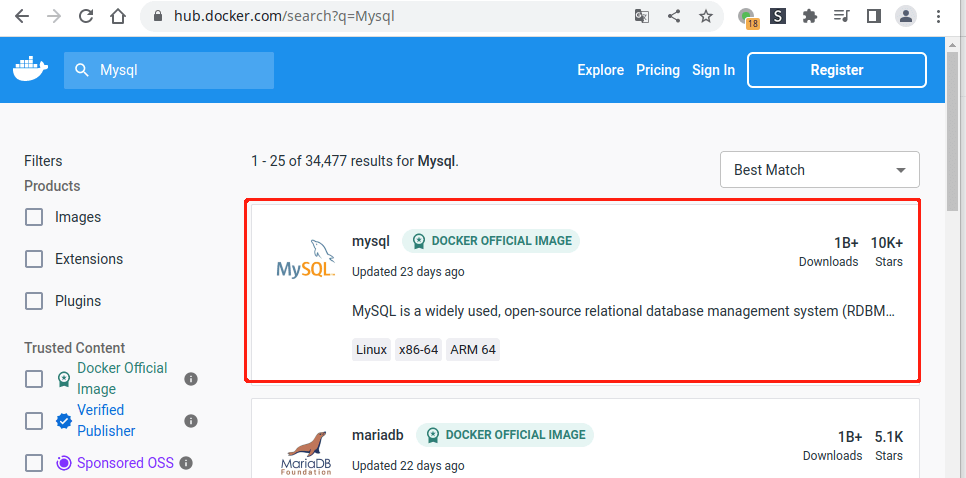Click the MySQL dolphin logo
The height and width of the screenshot is (478, 966).
[x=306, y=259]
